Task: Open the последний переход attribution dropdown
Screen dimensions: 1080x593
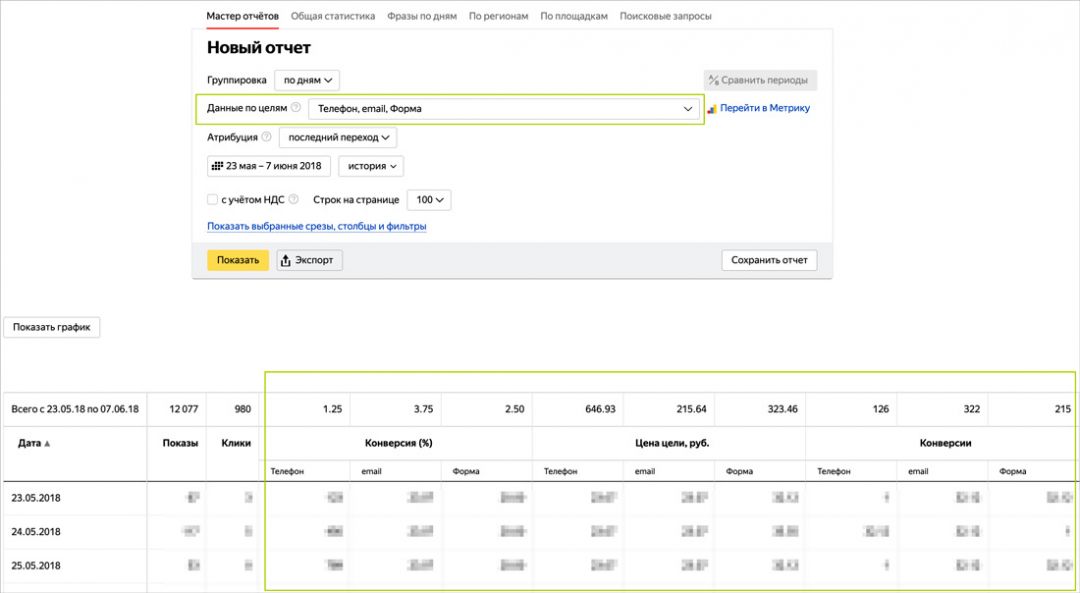Action: [x=337, y=137]
